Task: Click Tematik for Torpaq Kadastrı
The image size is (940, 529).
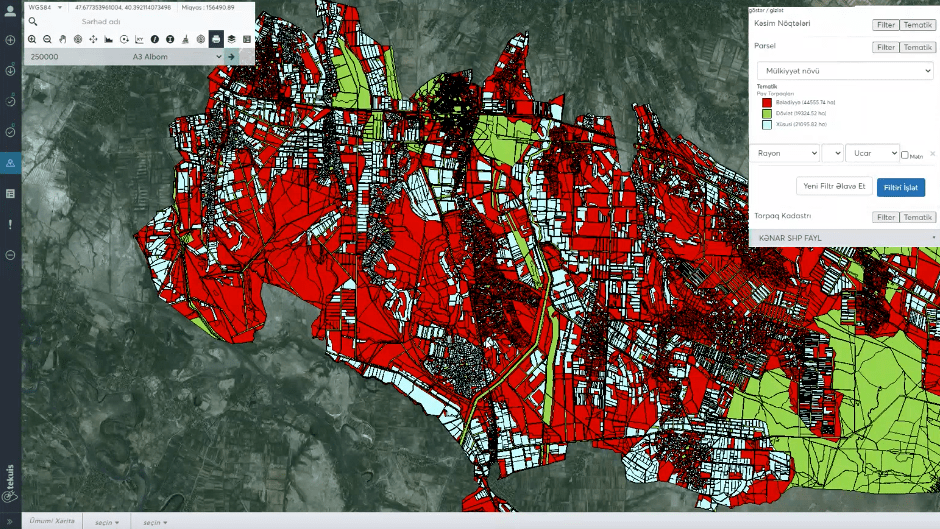Action: 917,218
